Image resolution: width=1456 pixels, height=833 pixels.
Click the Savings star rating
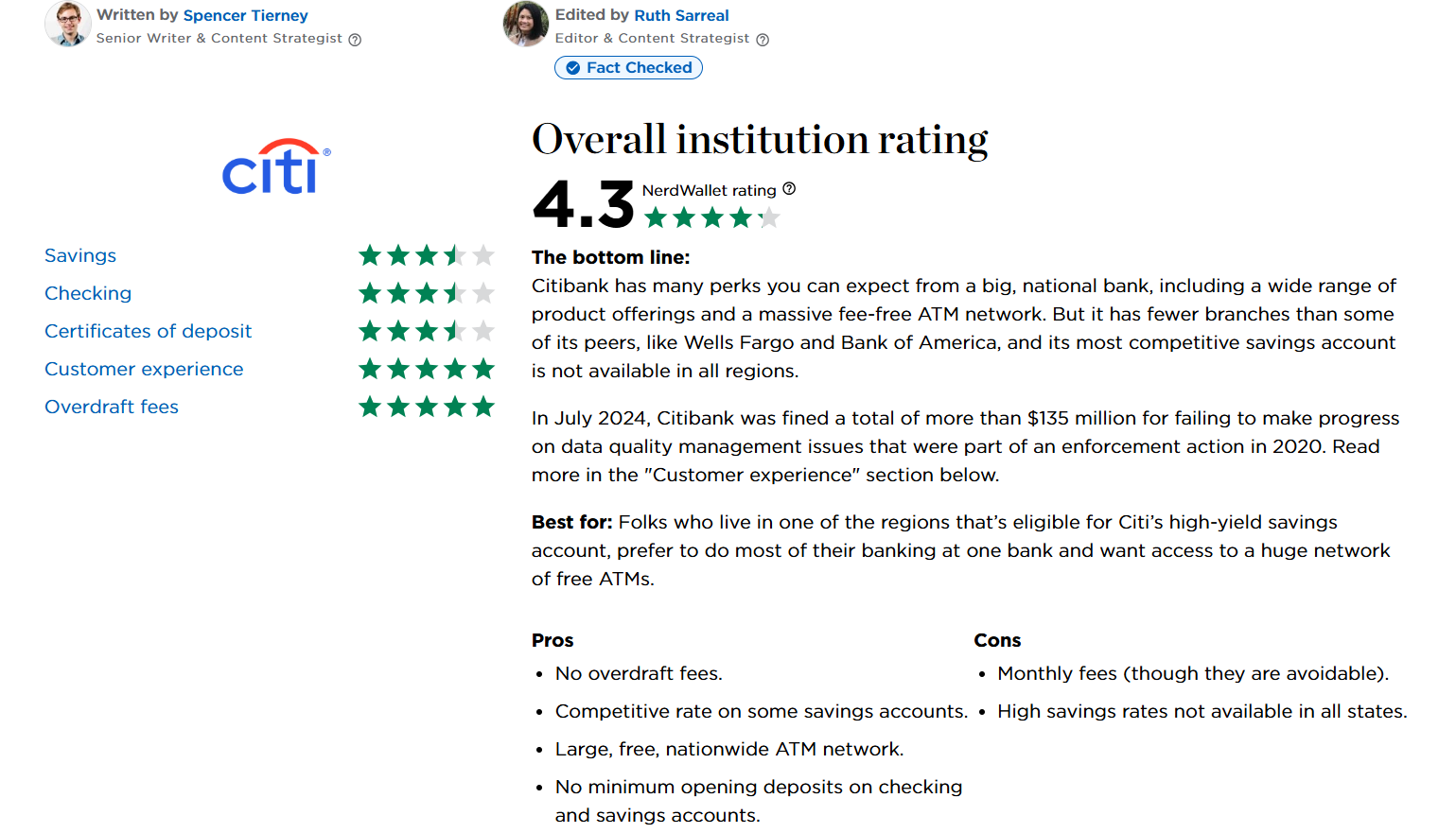pos(427,255)
